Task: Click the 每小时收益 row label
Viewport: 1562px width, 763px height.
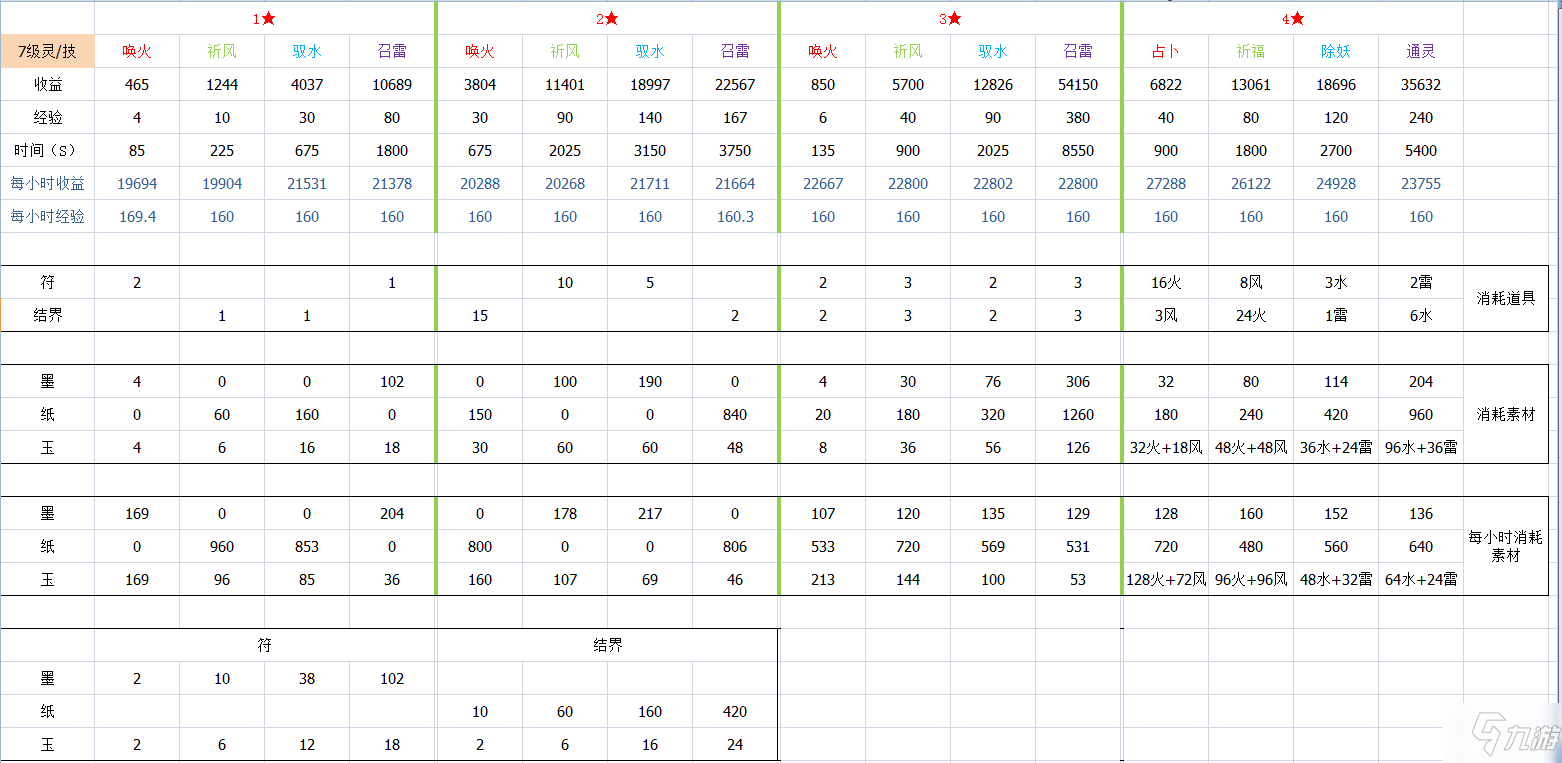Action: pos(48,184)
